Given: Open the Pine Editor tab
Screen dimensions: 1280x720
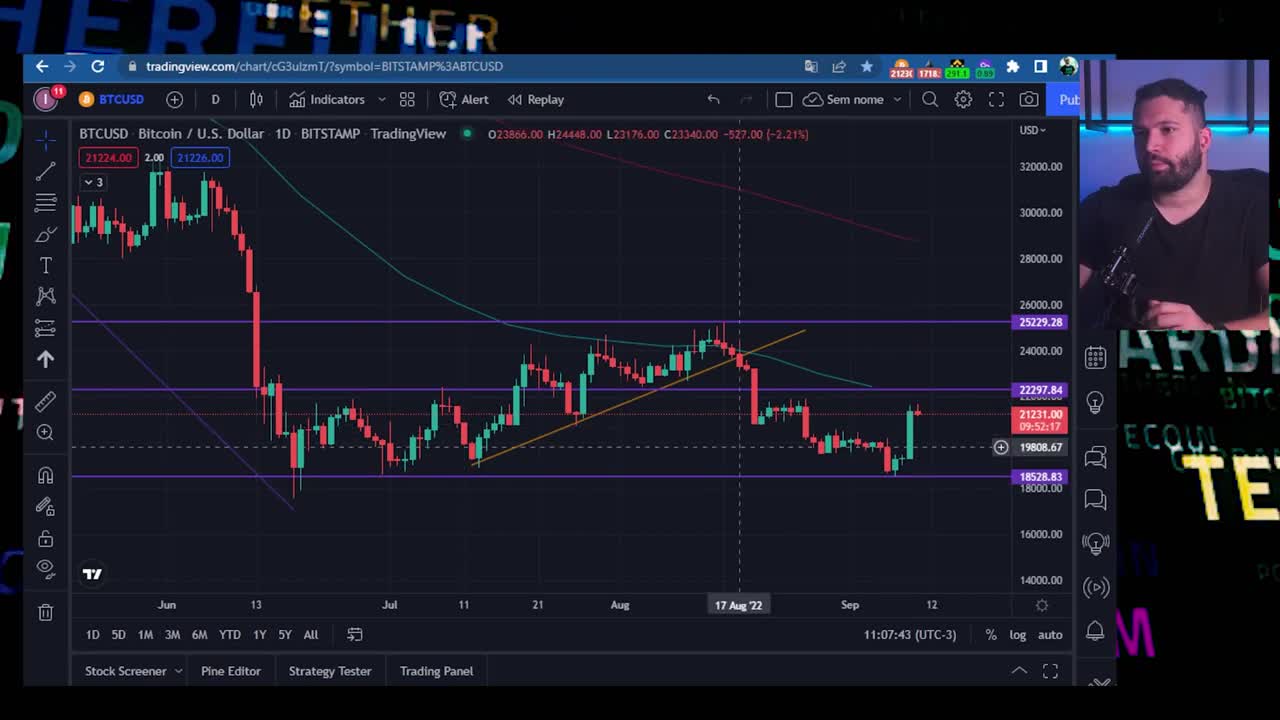Looking at the screenshot, I should pyautogui.click(x=230, y=671).
